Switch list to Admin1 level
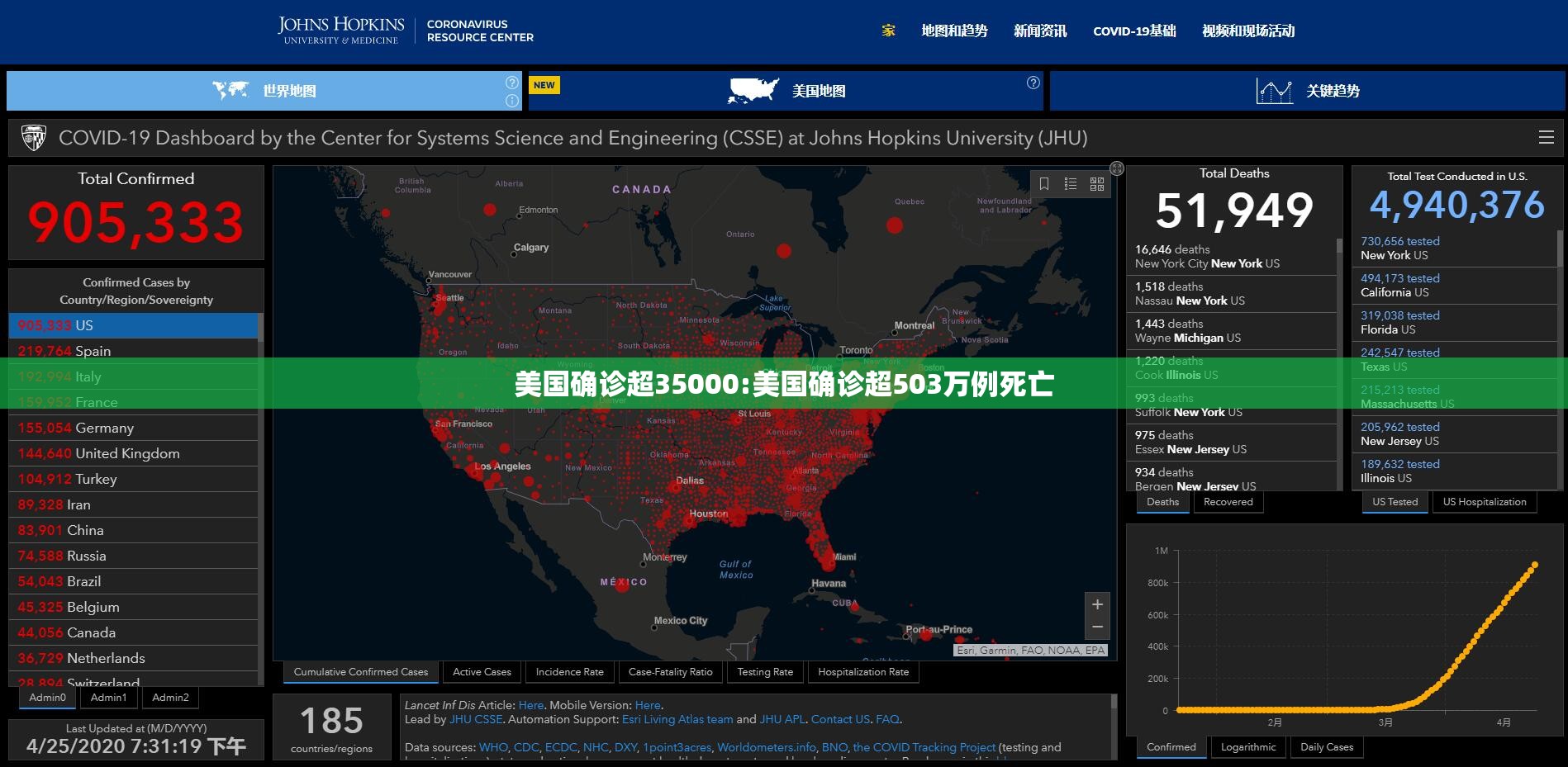The image size is (1568, 767). click(109, 698)
